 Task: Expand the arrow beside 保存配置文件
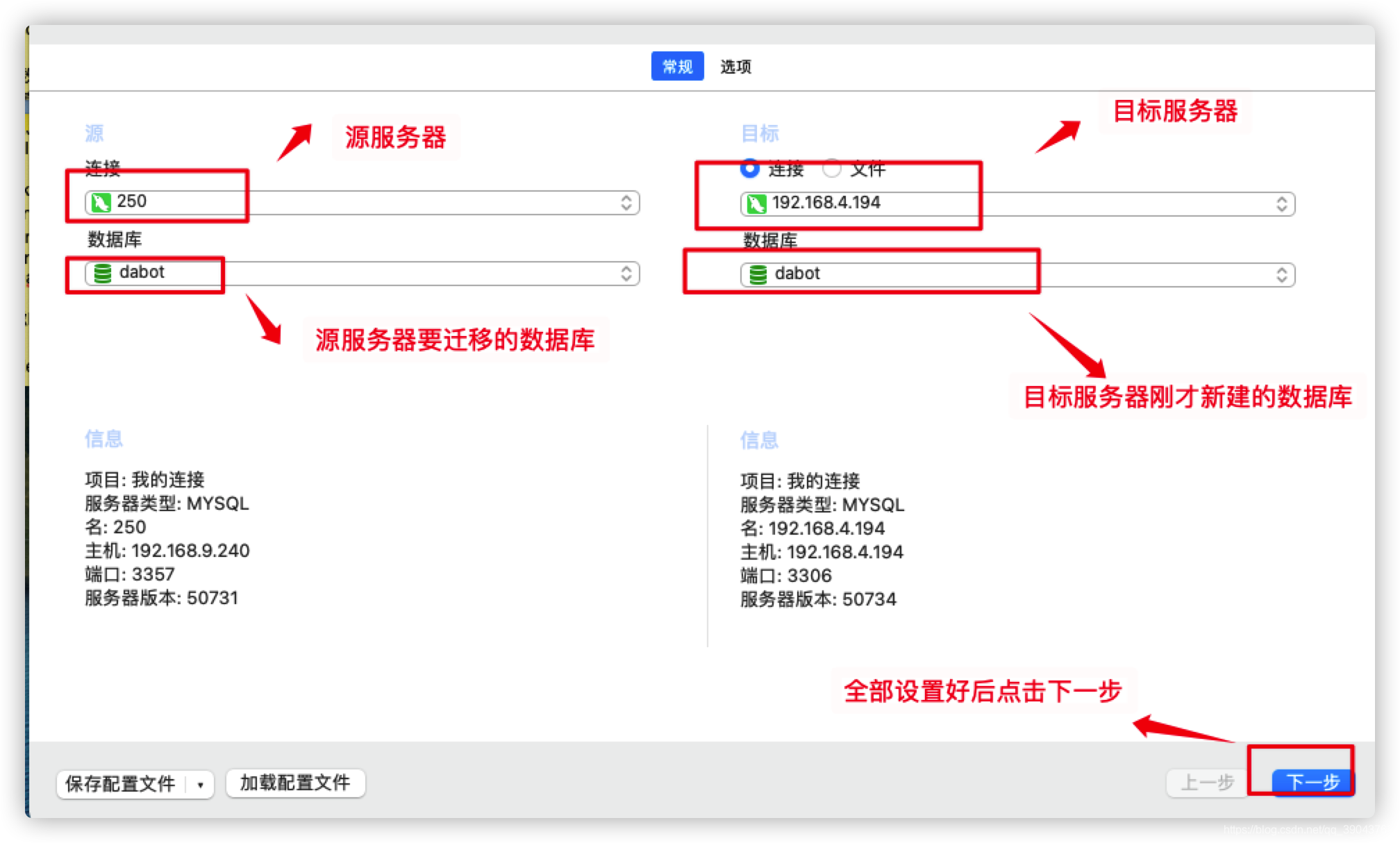(x=201, y=785)
